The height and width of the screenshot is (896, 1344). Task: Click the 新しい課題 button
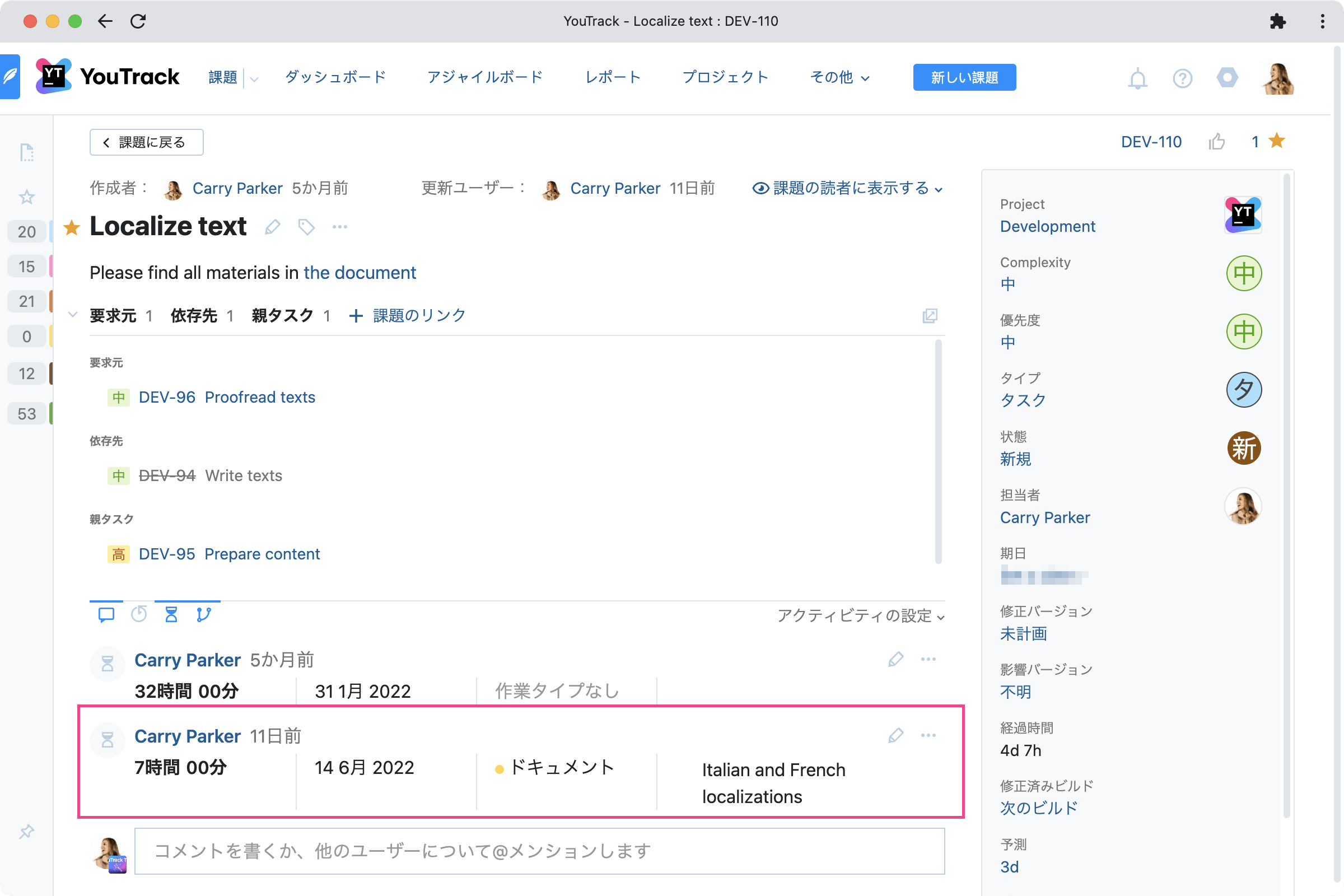point(964,77)
